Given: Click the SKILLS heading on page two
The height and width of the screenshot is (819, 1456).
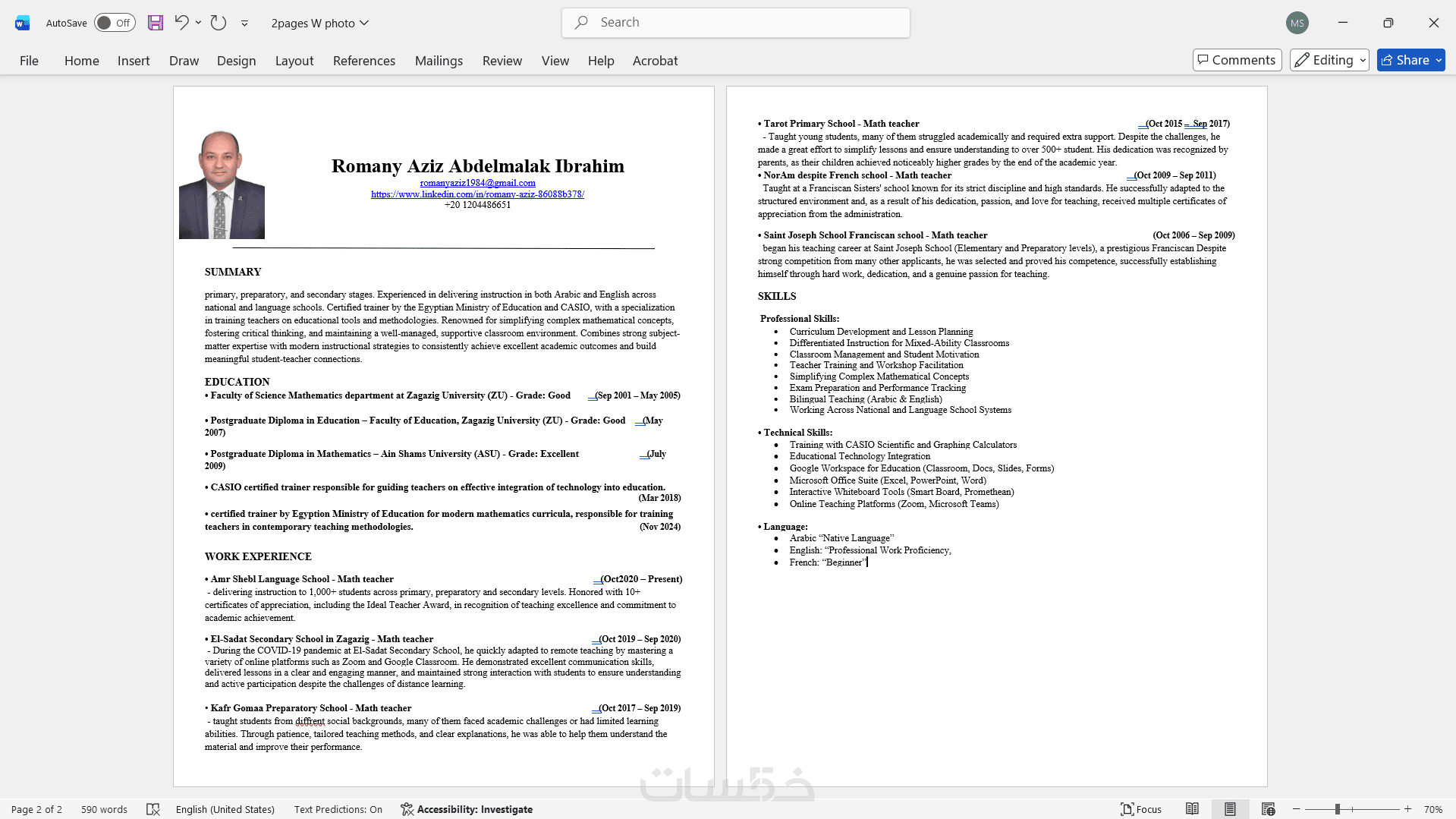Looking at the screenshot, I should click(x=777, y=296).
